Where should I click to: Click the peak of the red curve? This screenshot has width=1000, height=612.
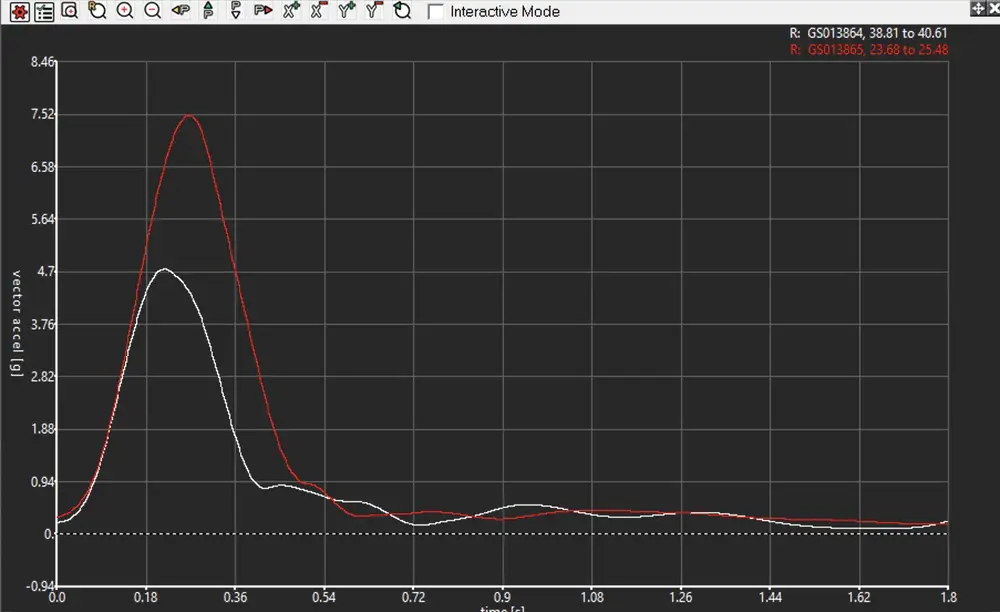tap(189, 115)
